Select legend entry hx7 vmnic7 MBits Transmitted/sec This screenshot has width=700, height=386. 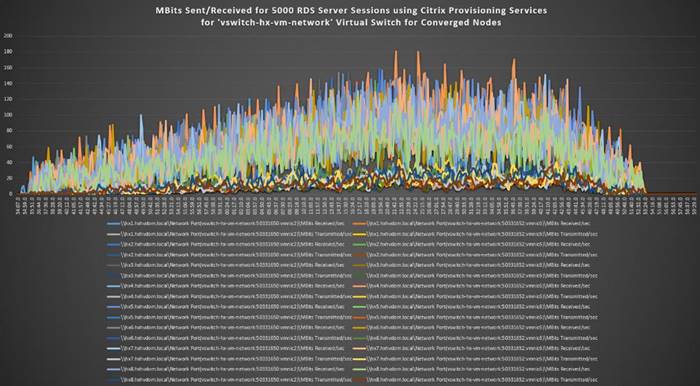coord(475,359)
